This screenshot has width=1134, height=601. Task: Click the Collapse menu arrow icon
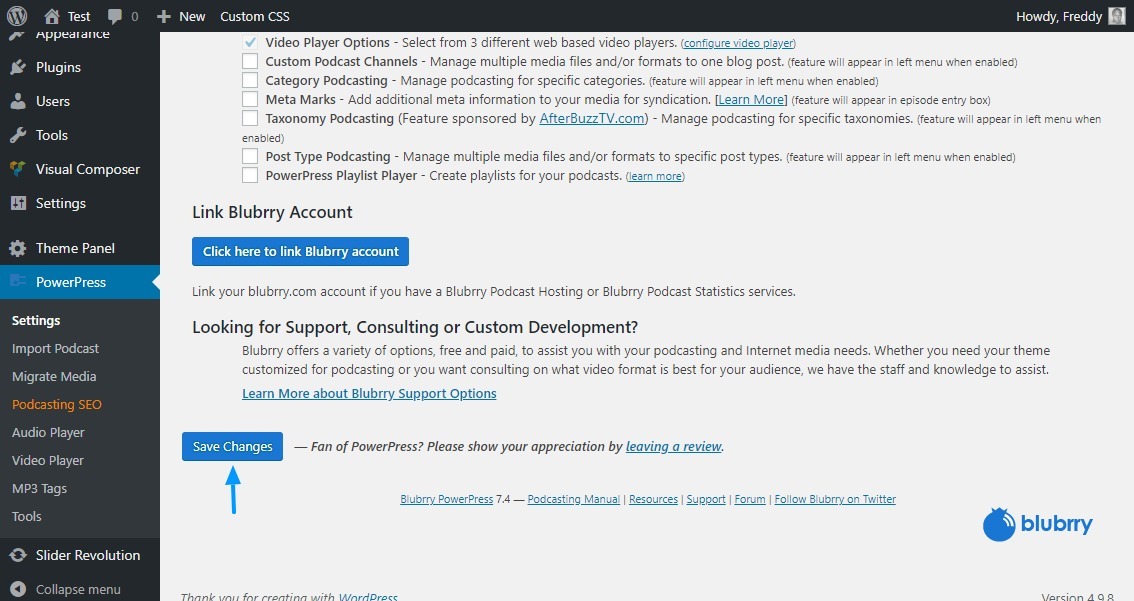coord(18,589)
